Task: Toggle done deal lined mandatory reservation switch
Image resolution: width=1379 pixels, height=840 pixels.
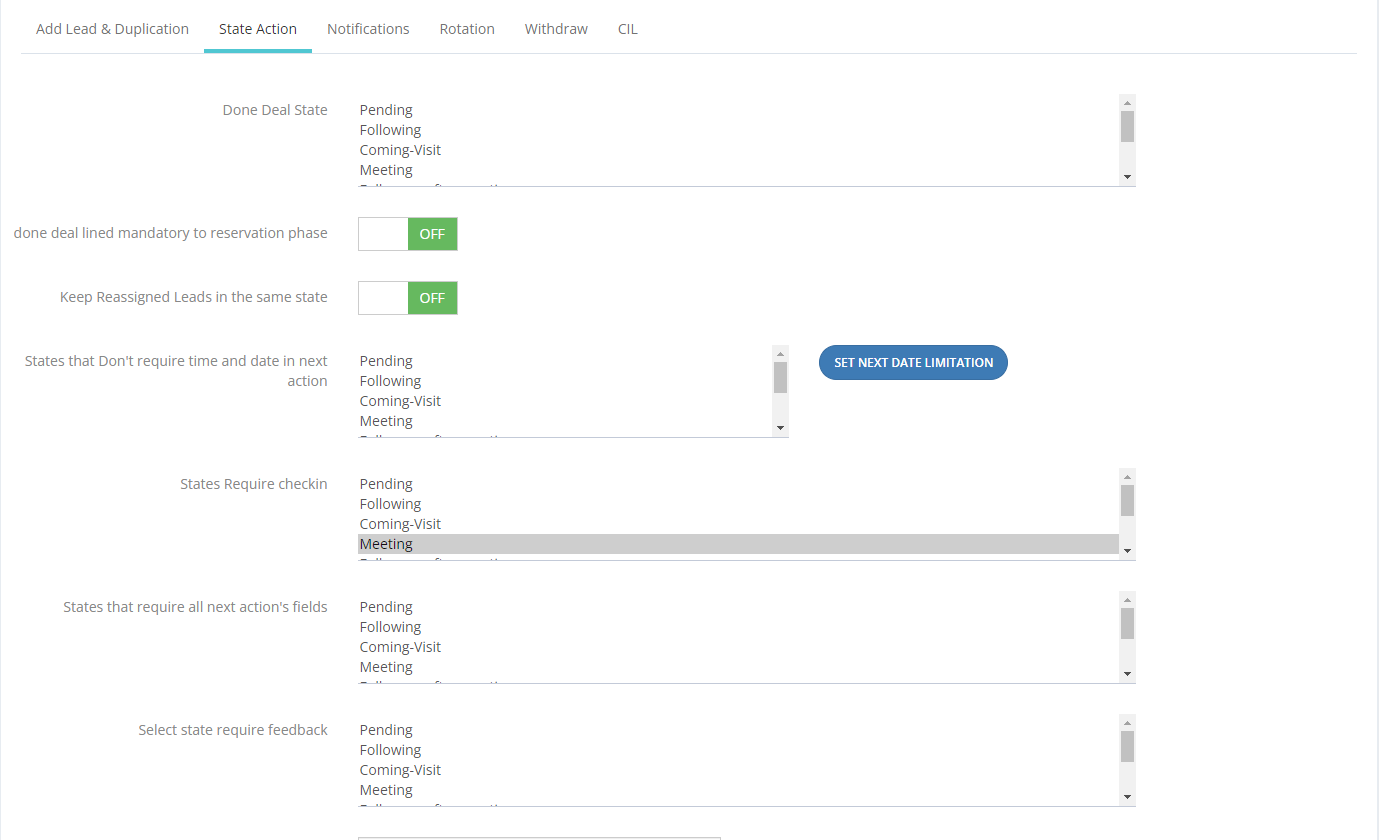Action: click(x=408, y=234)
